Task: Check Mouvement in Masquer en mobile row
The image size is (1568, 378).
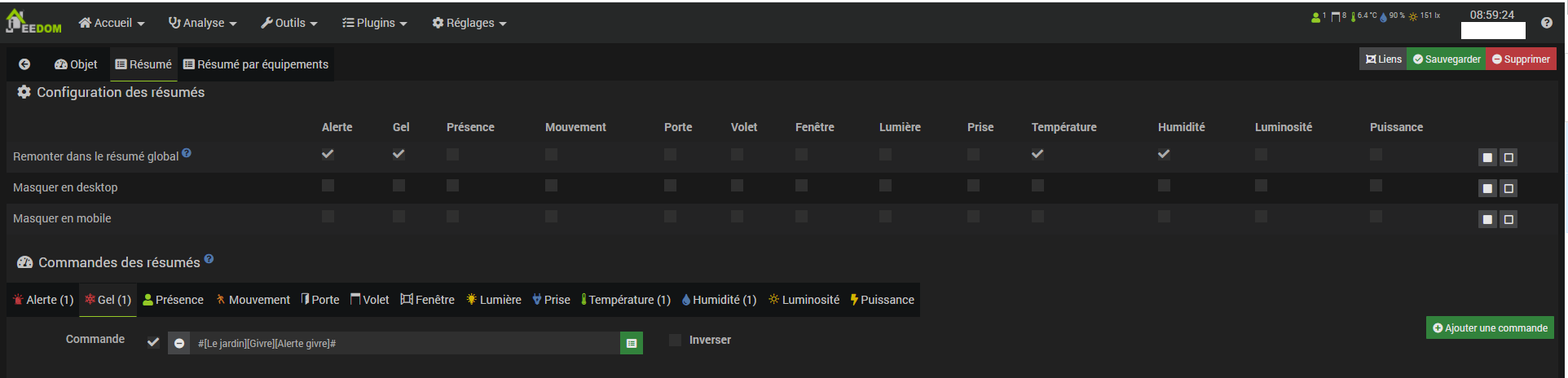Action: pos(551,216)
